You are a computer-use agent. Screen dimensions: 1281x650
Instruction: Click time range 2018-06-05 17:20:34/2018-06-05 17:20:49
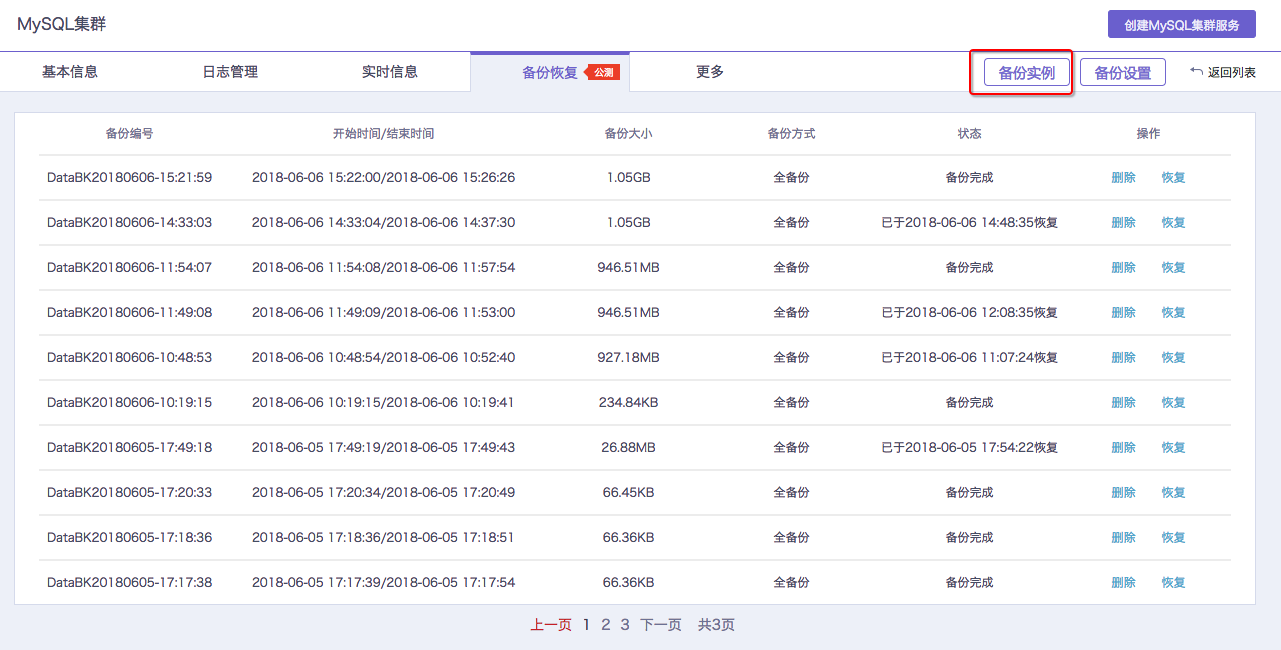(384, 493)
